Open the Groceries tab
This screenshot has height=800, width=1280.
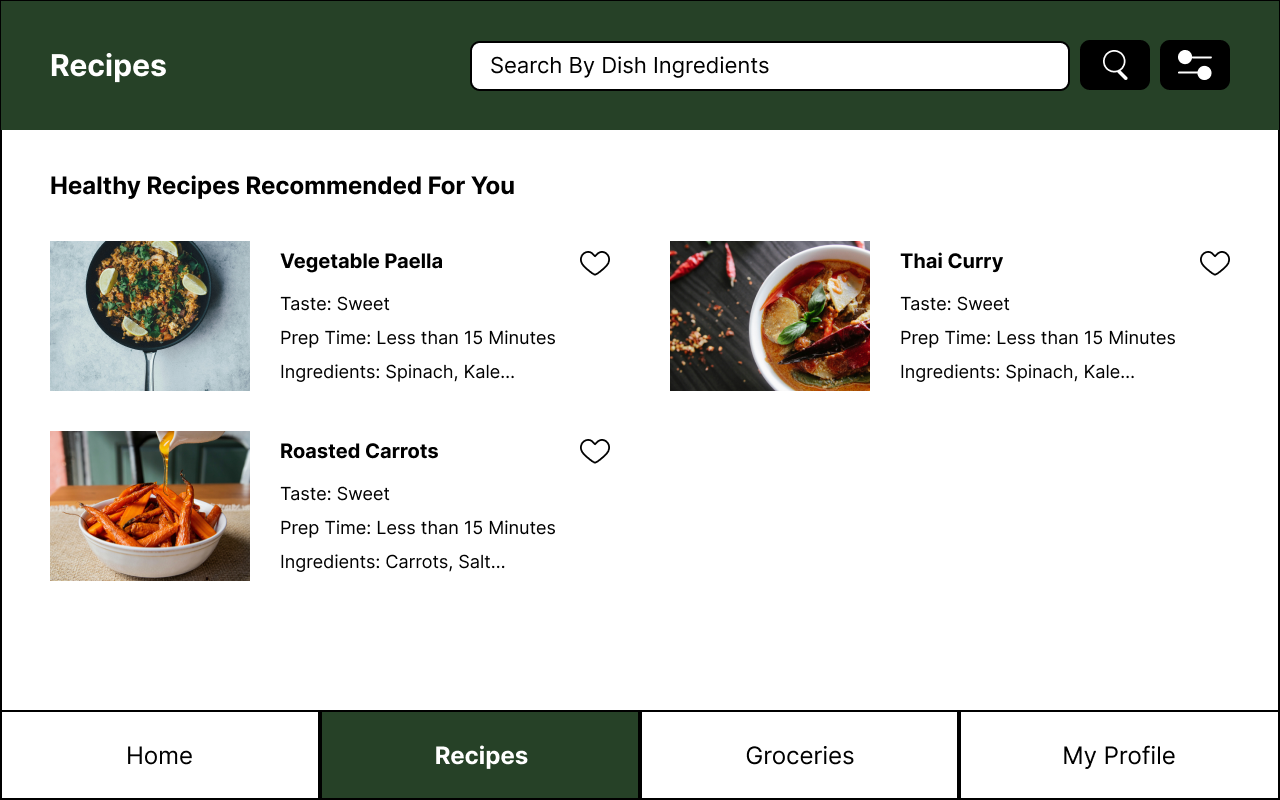point(799,755)
